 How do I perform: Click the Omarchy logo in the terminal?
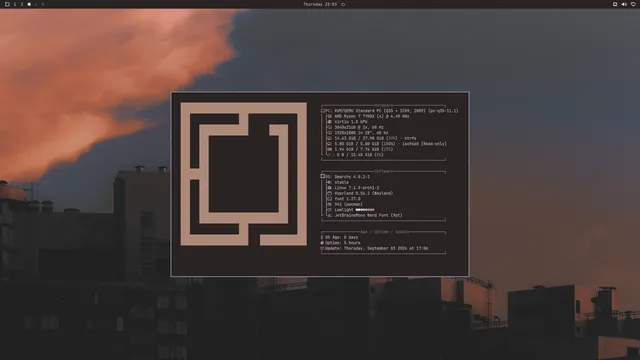pos(244,174)
